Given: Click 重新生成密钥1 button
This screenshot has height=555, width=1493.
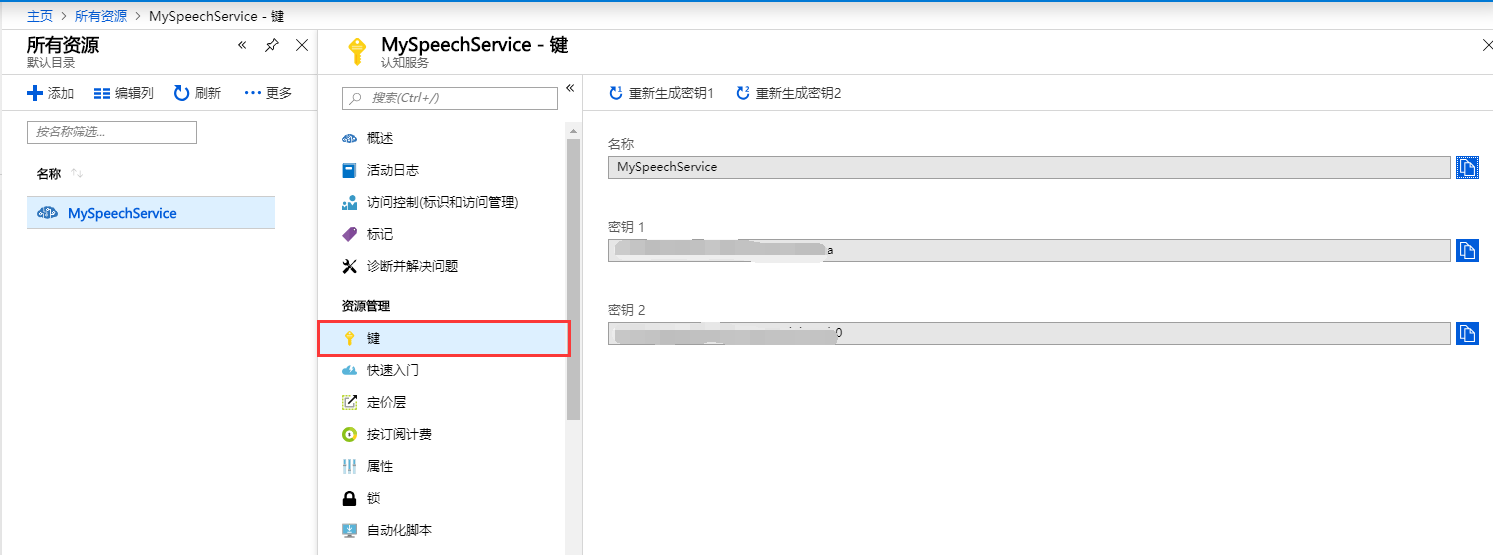Looking at the screenshot, I should tap(661, 93).
